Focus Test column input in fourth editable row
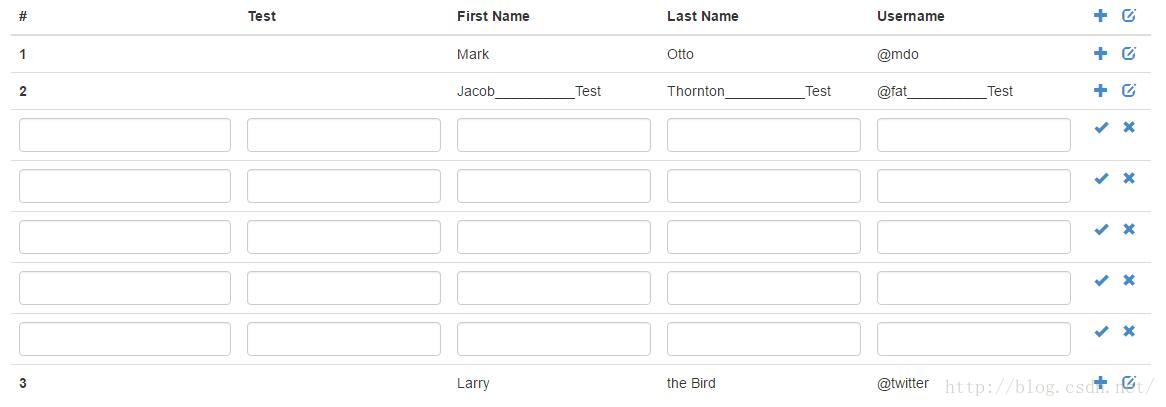This screenshot has height=407, width=1166. 344,288
